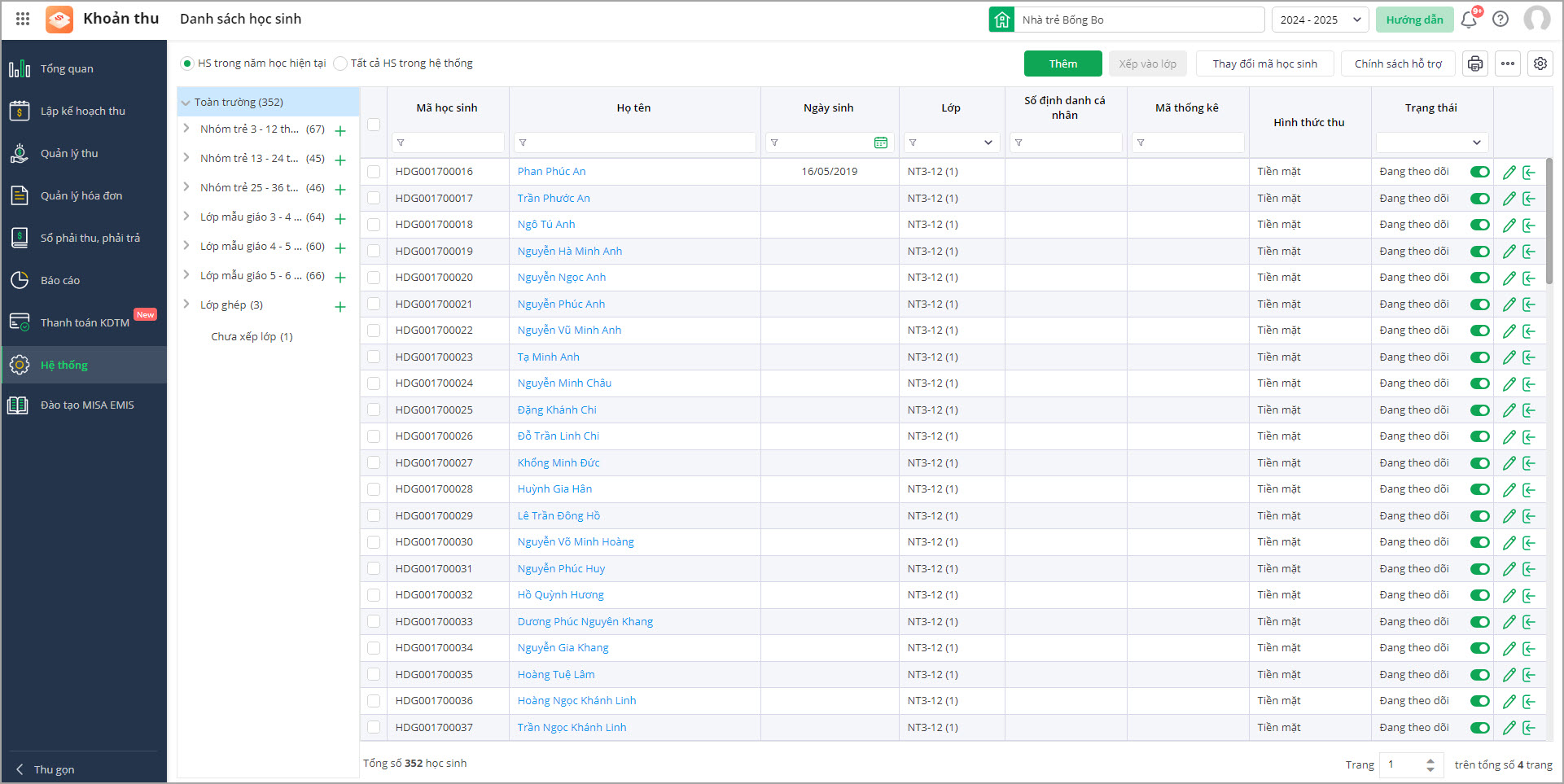Edit student Hoàng Tuệ Lâm
This screenshot has height=784, width=1564.
click(1509, 675)
